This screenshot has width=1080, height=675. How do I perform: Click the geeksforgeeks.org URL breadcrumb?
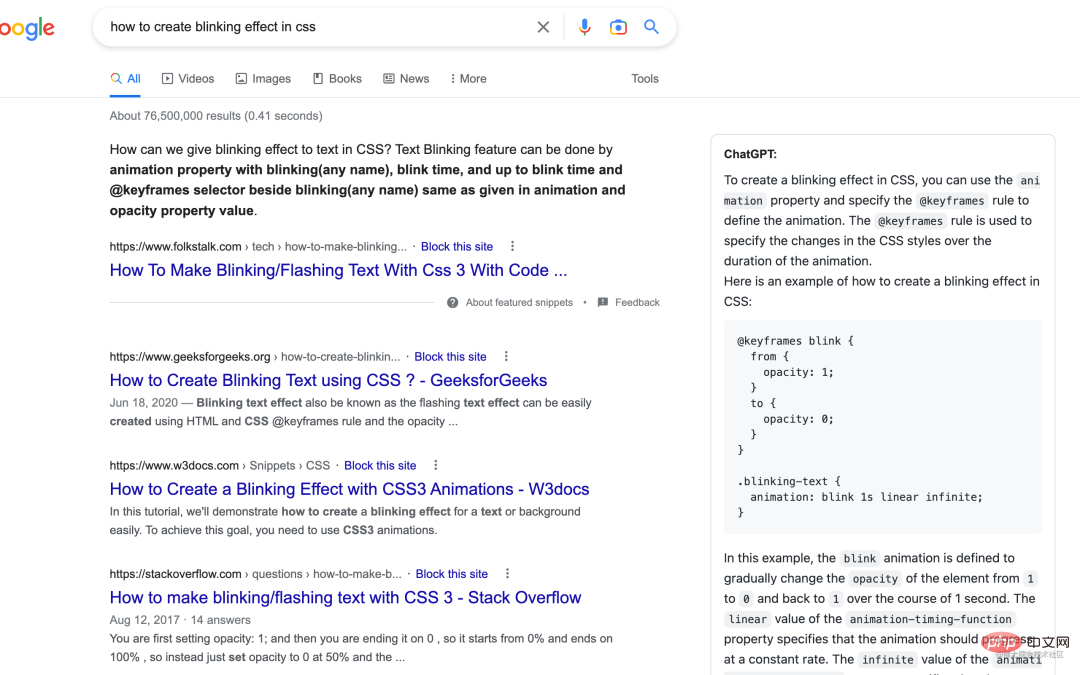tap(255, 357)
